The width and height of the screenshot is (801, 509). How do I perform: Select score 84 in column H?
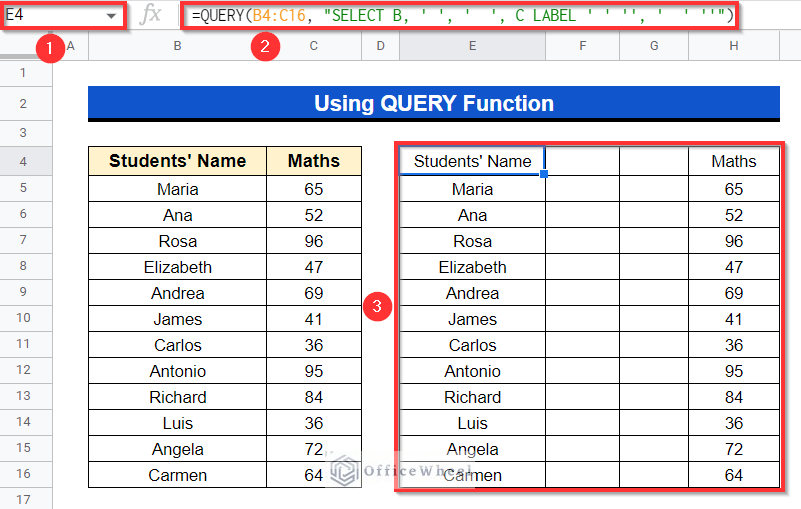734,398
